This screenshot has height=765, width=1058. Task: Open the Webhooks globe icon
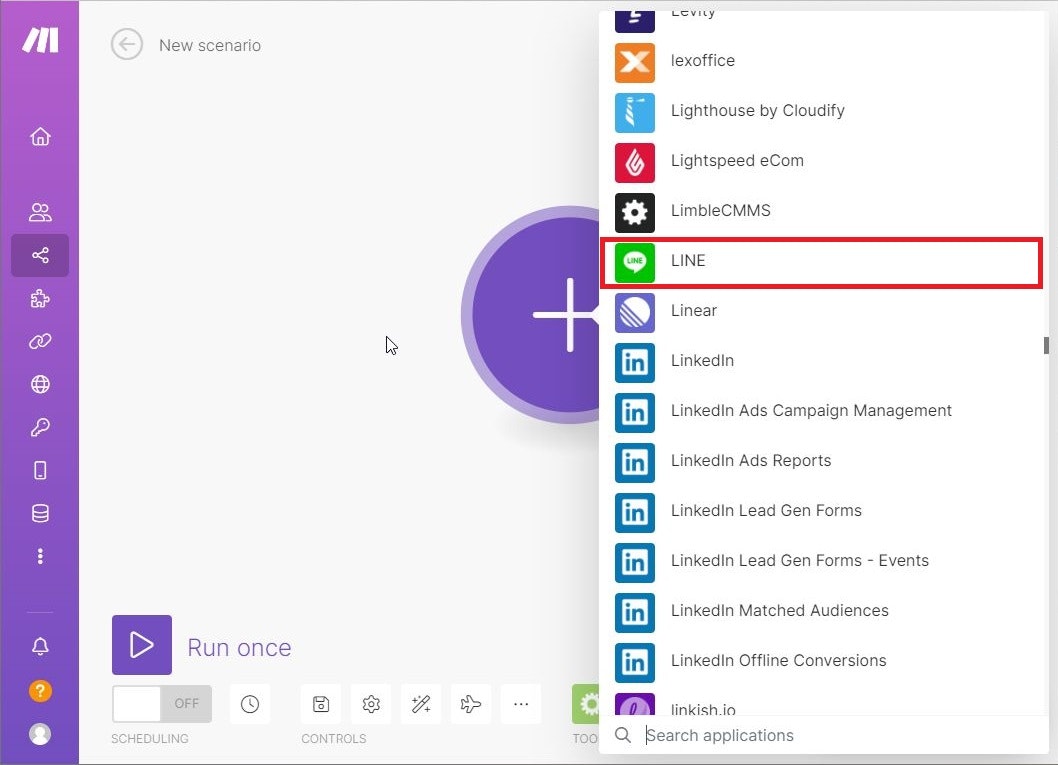[40, 385]
